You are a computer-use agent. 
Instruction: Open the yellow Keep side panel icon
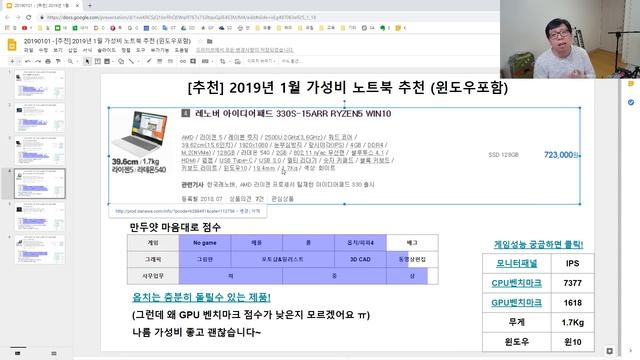tap(631, 84)
